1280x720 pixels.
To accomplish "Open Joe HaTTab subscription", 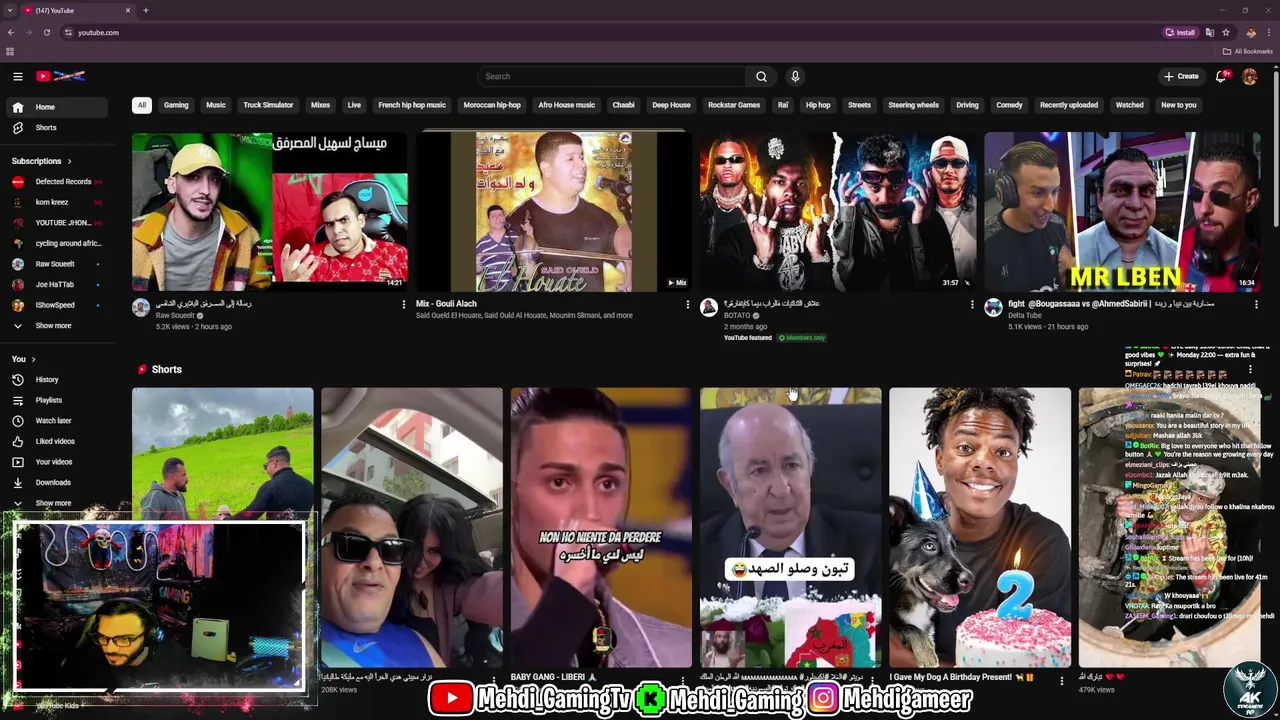I will pyautogui.click(x=58, y=285).
